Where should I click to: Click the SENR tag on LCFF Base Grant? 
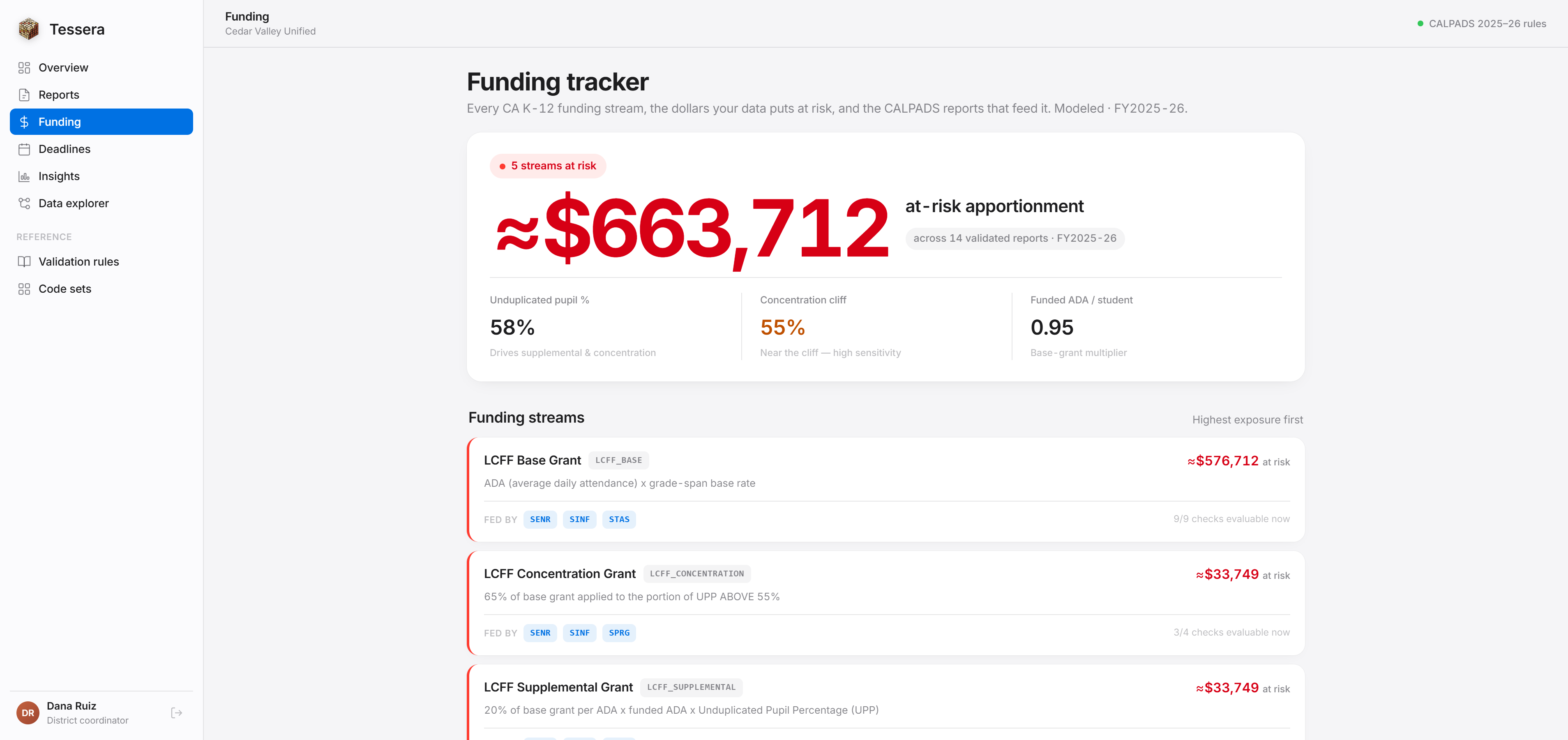pyautogui.click(x=540, y=520)
